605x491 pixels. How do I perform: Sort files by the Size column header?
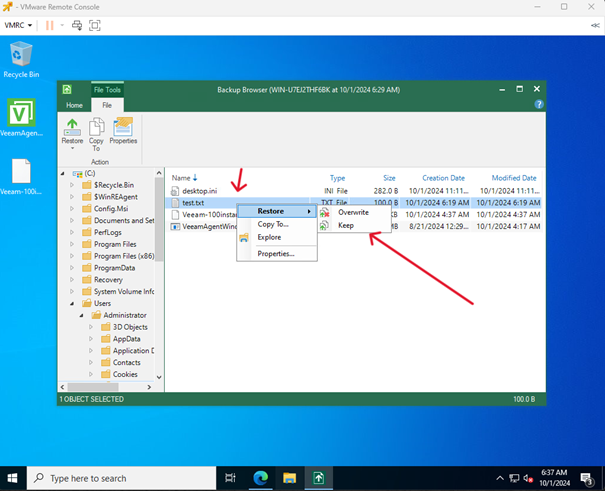(388, 178)
